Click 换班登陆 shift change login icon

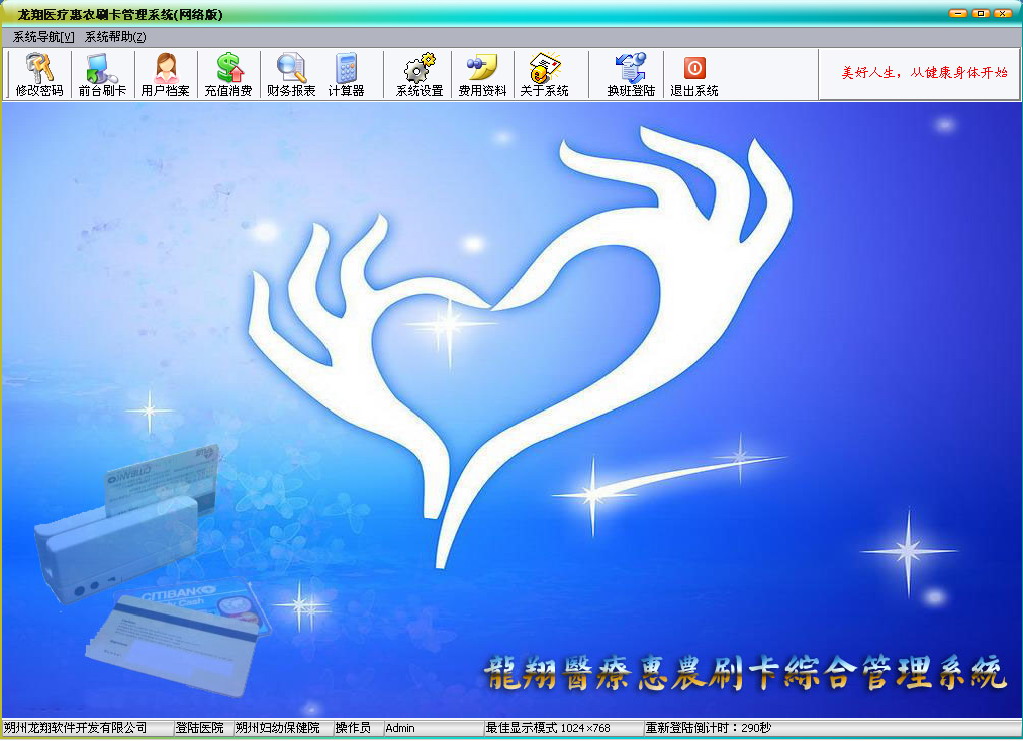tap(631, 75)
